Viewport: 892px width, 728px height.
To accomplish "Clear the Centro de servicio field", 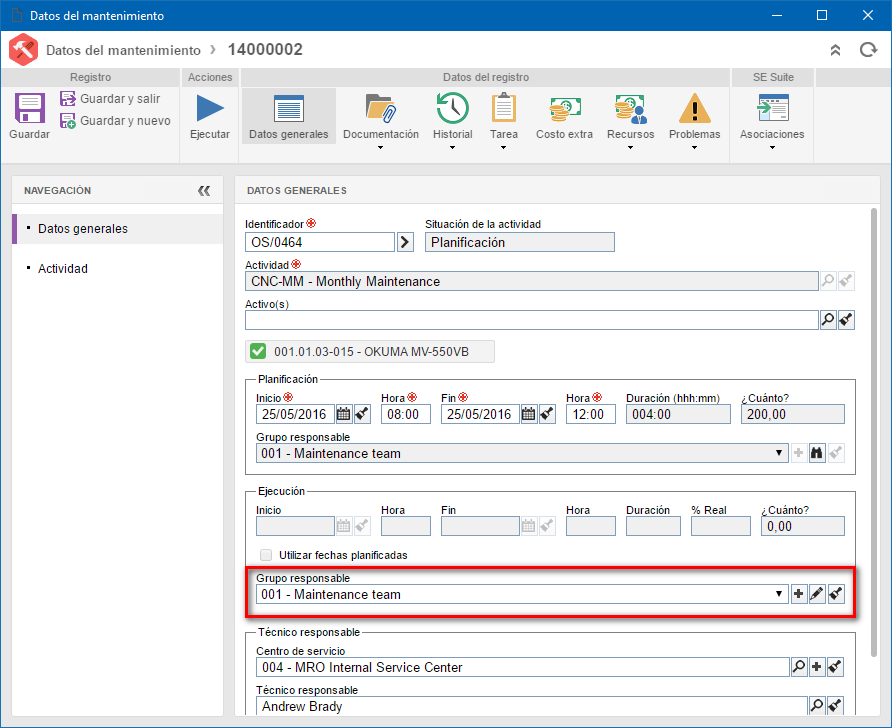I will (835, 667).
